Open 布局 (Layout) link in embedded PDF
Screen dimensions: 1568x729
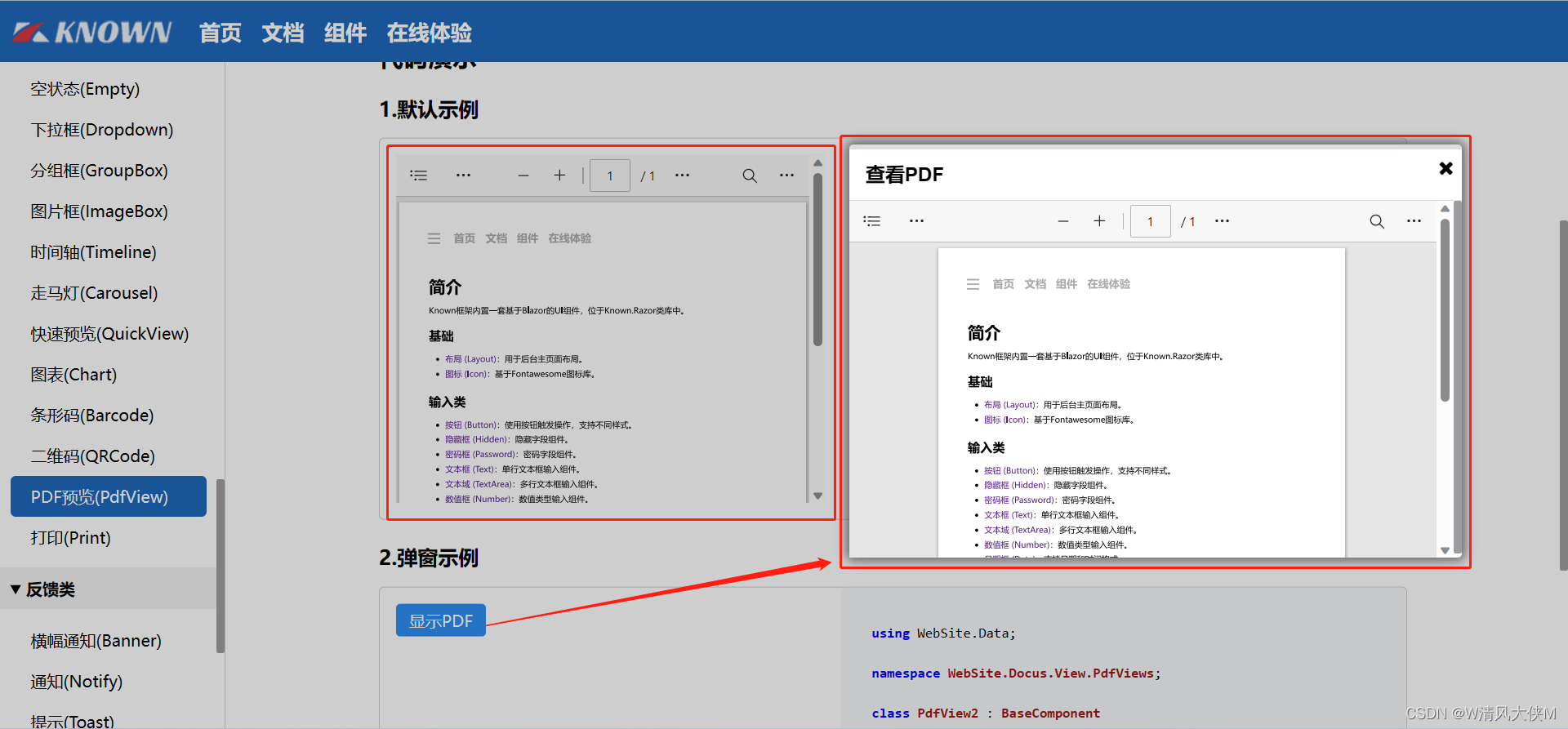(472, 359)
